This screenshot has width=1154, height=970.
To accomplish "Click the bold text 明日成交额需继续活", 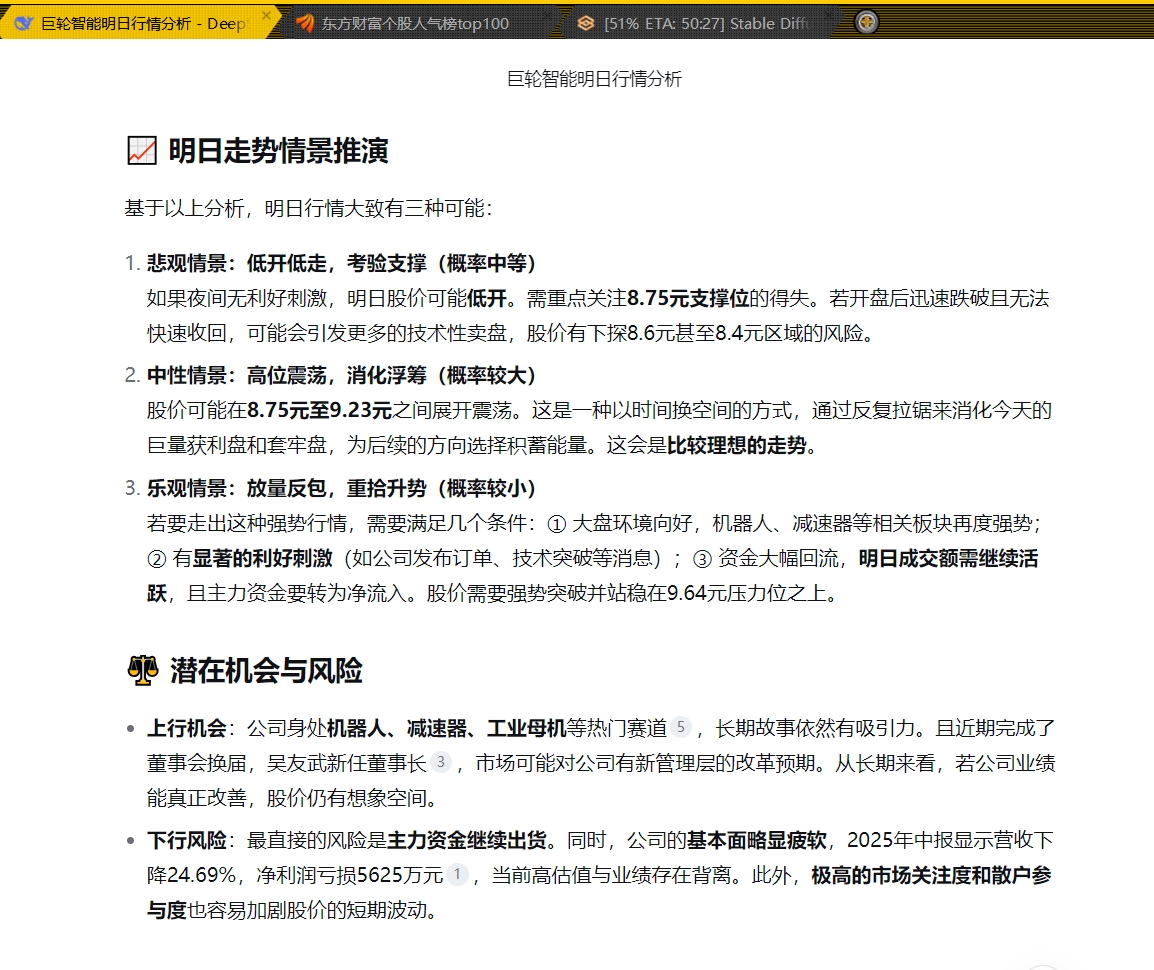I will [948, 559].
